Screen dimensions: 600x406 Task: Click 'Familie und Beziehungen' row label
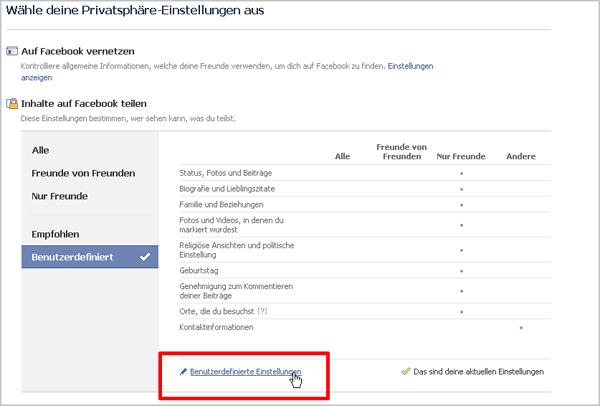221,204
